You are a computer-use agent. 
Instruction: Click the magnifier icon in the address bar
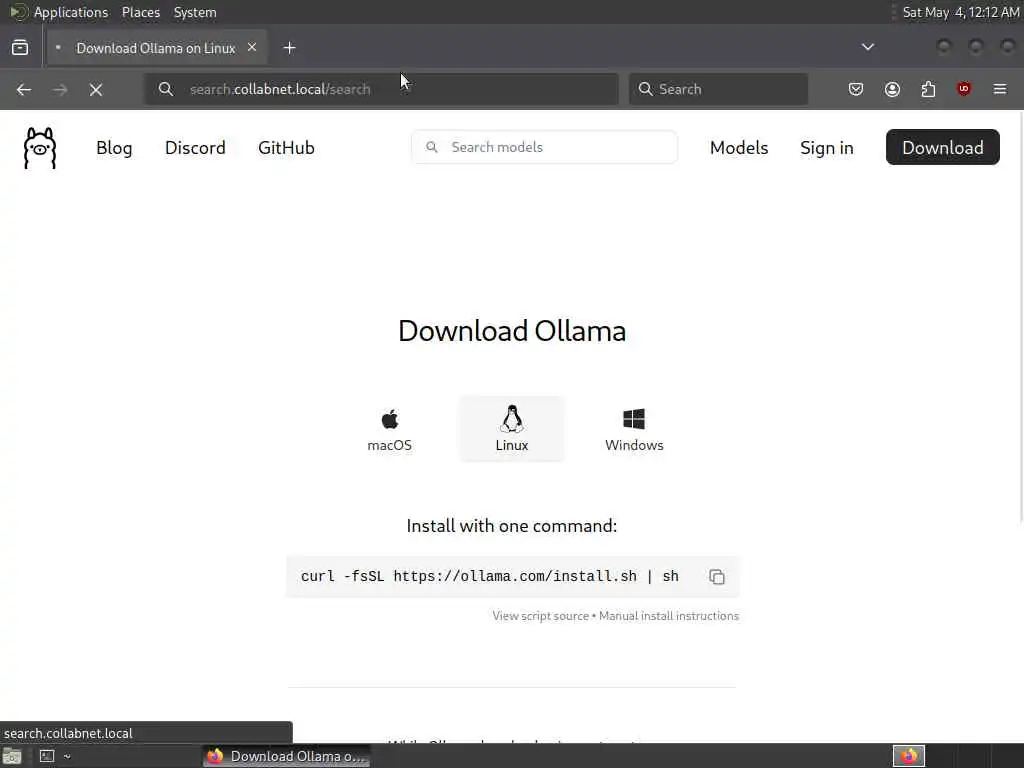coord(166,89)
